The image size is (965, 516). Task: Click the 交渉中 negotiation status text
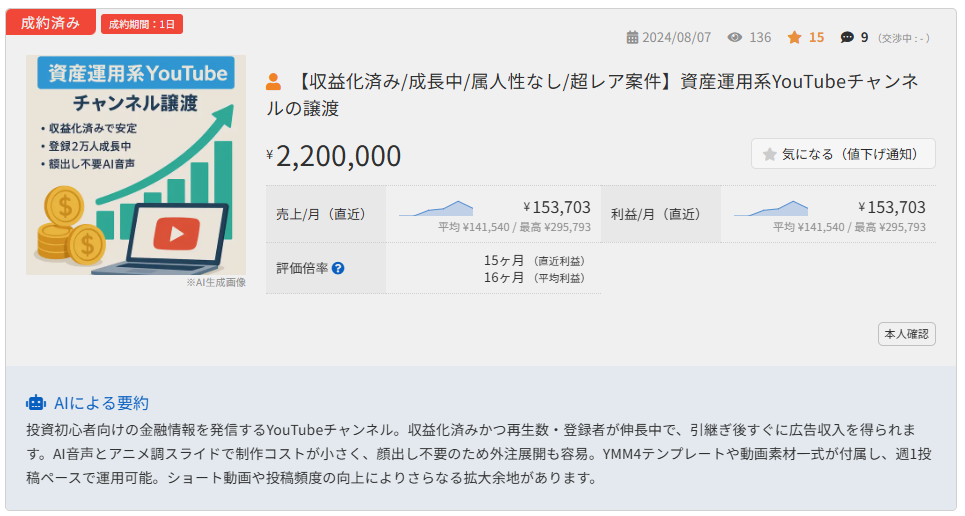904,38
